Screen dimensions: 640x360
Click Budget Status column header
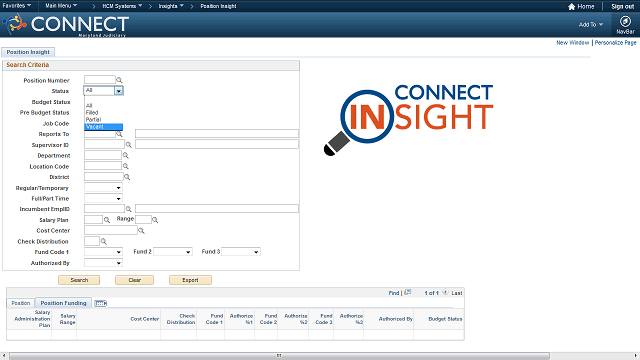[x=445, y=319]
